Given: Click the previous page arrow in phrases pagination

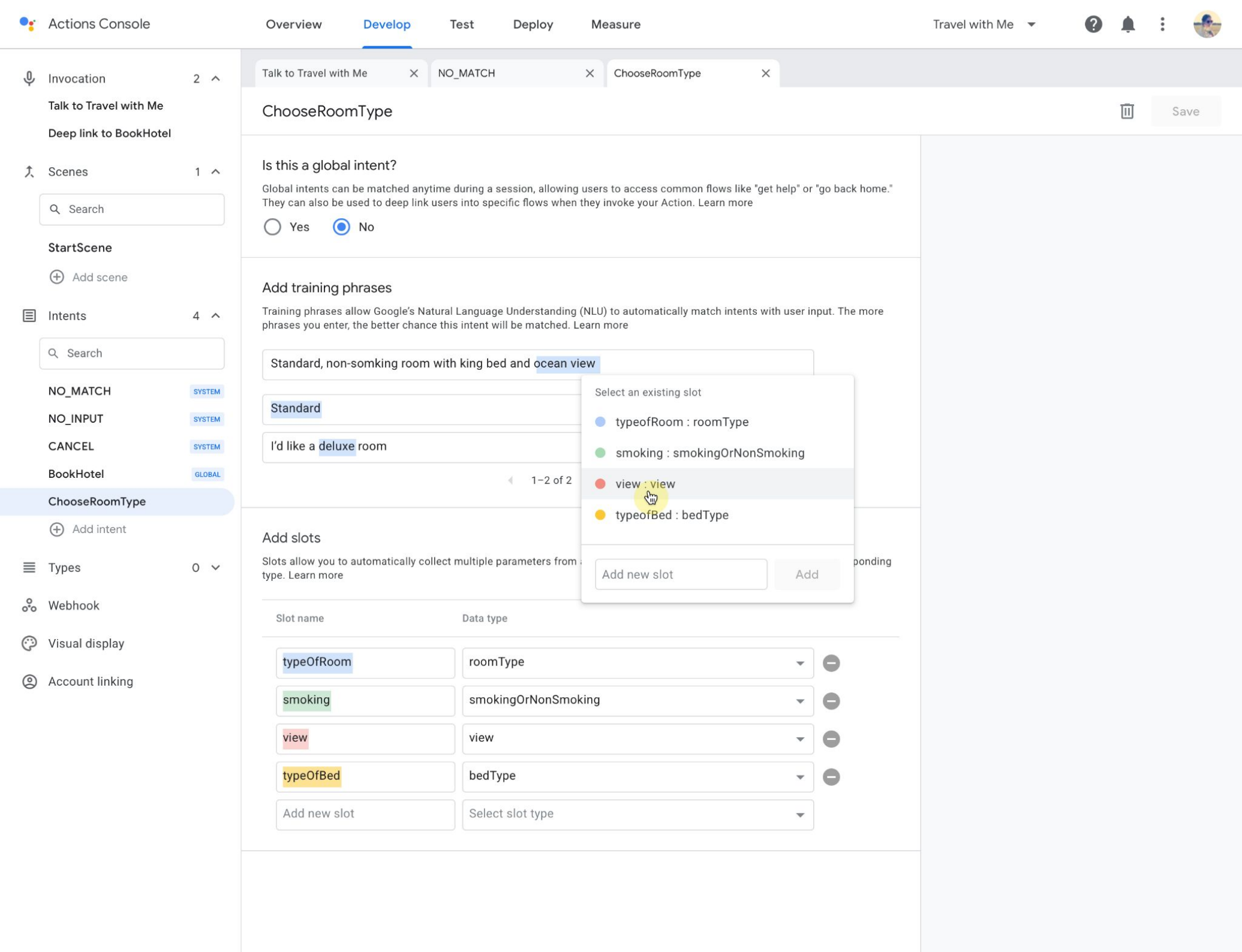Looking at the screenshot, I should pos(510,480).
